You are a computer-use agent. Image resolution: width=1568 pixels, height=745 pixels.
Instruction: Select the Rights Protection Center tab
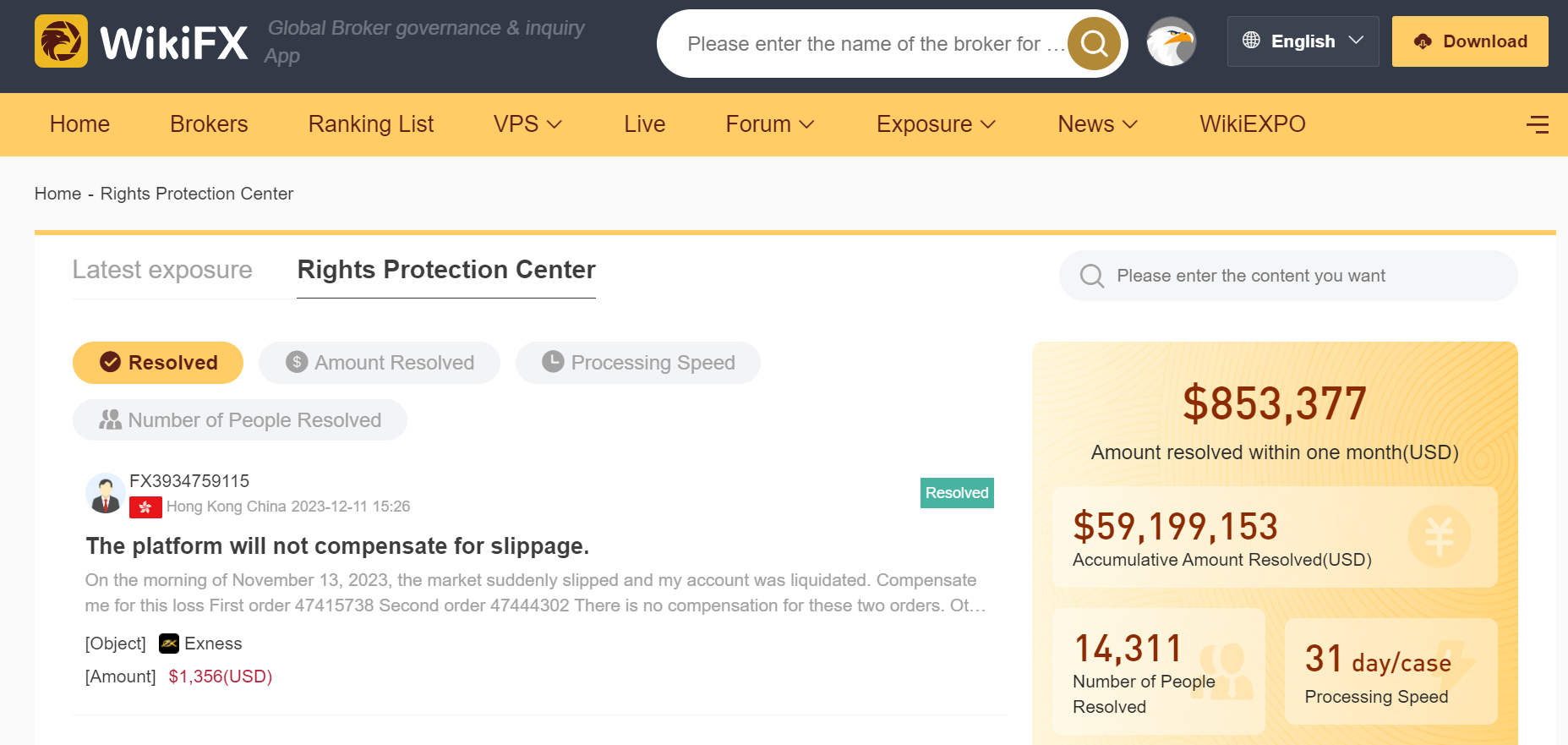click(x=446, y=270)
